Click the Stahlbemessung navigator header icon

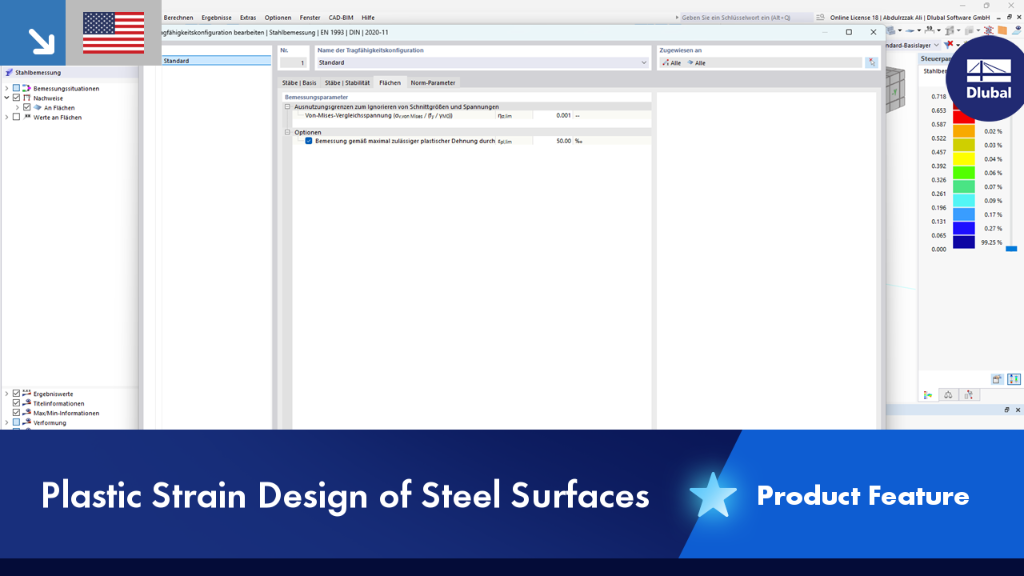(x=8, y=72)
